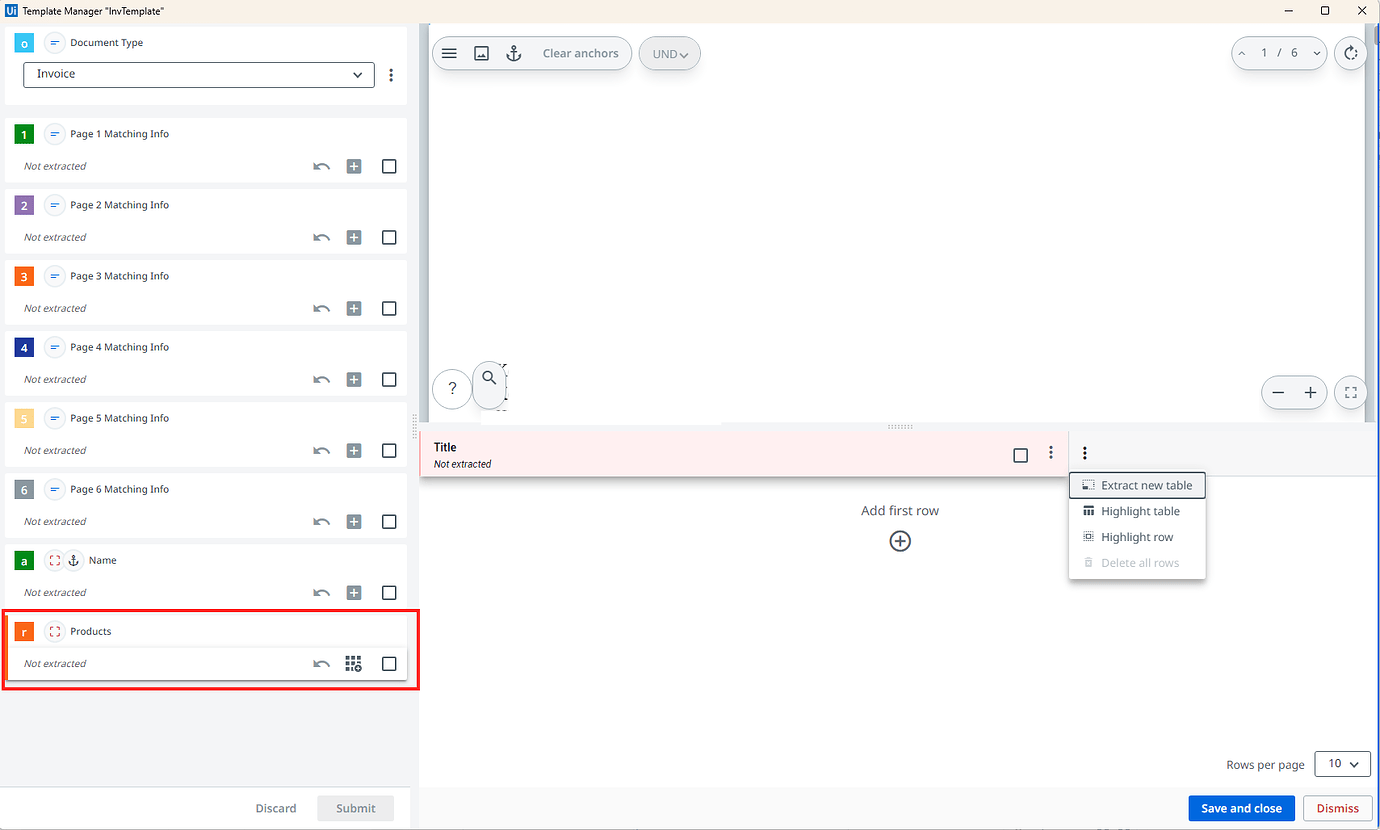Screen dimensions: 1380x830
Task: Select Extract new table from the menu
Action: 1137,485
